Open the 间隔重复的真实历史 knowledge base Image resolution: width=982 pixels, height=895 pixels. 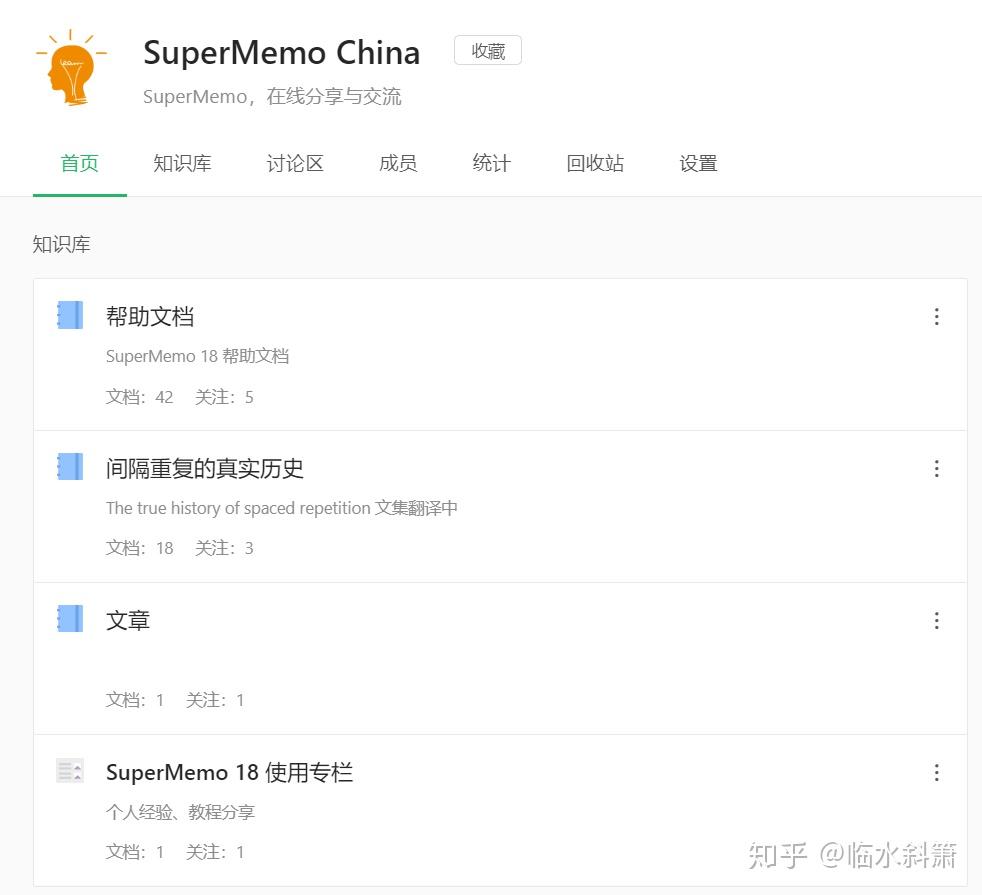click(x=206, y=468)
